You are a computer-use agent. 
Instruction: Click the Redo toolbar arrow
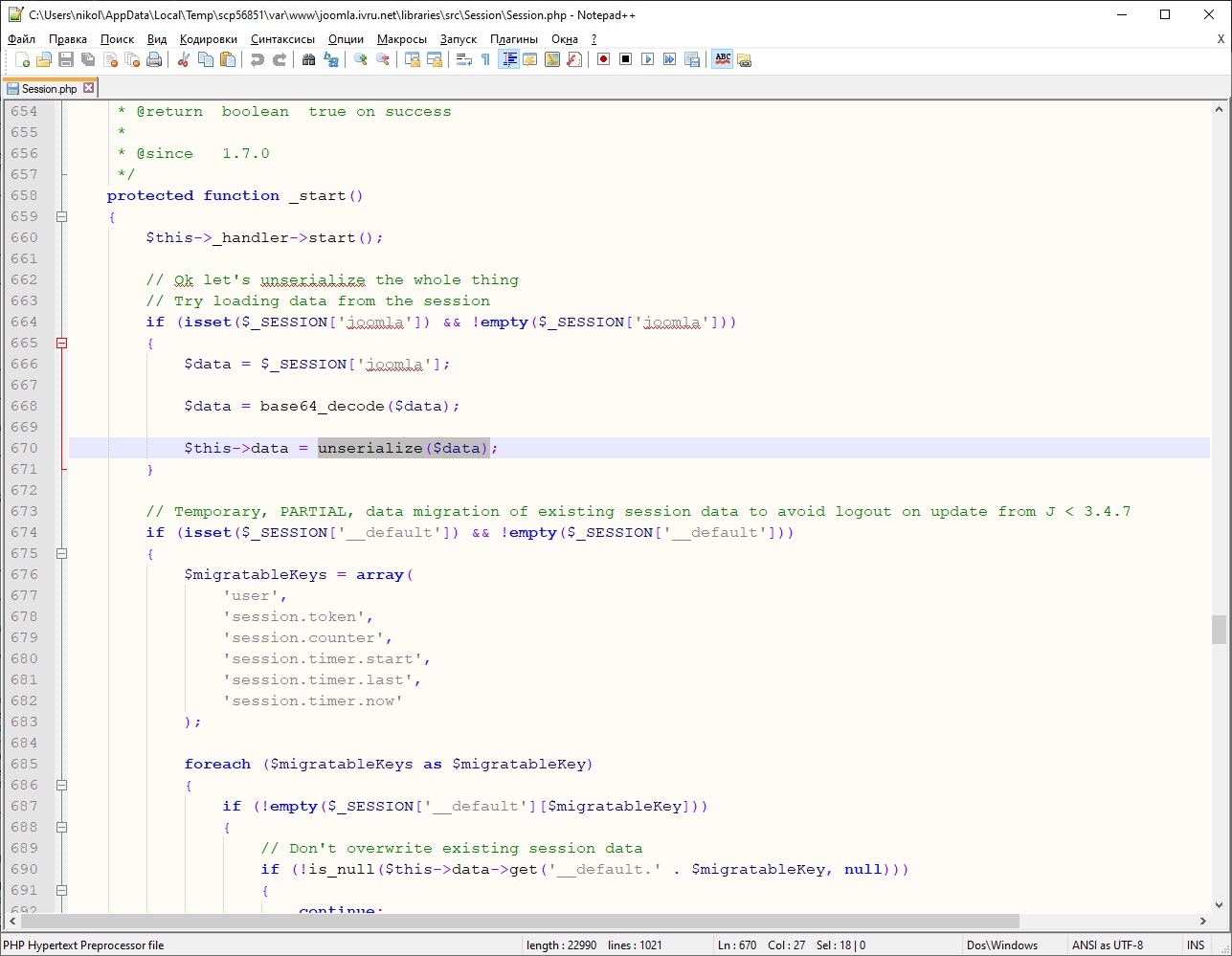click(279, 60)
